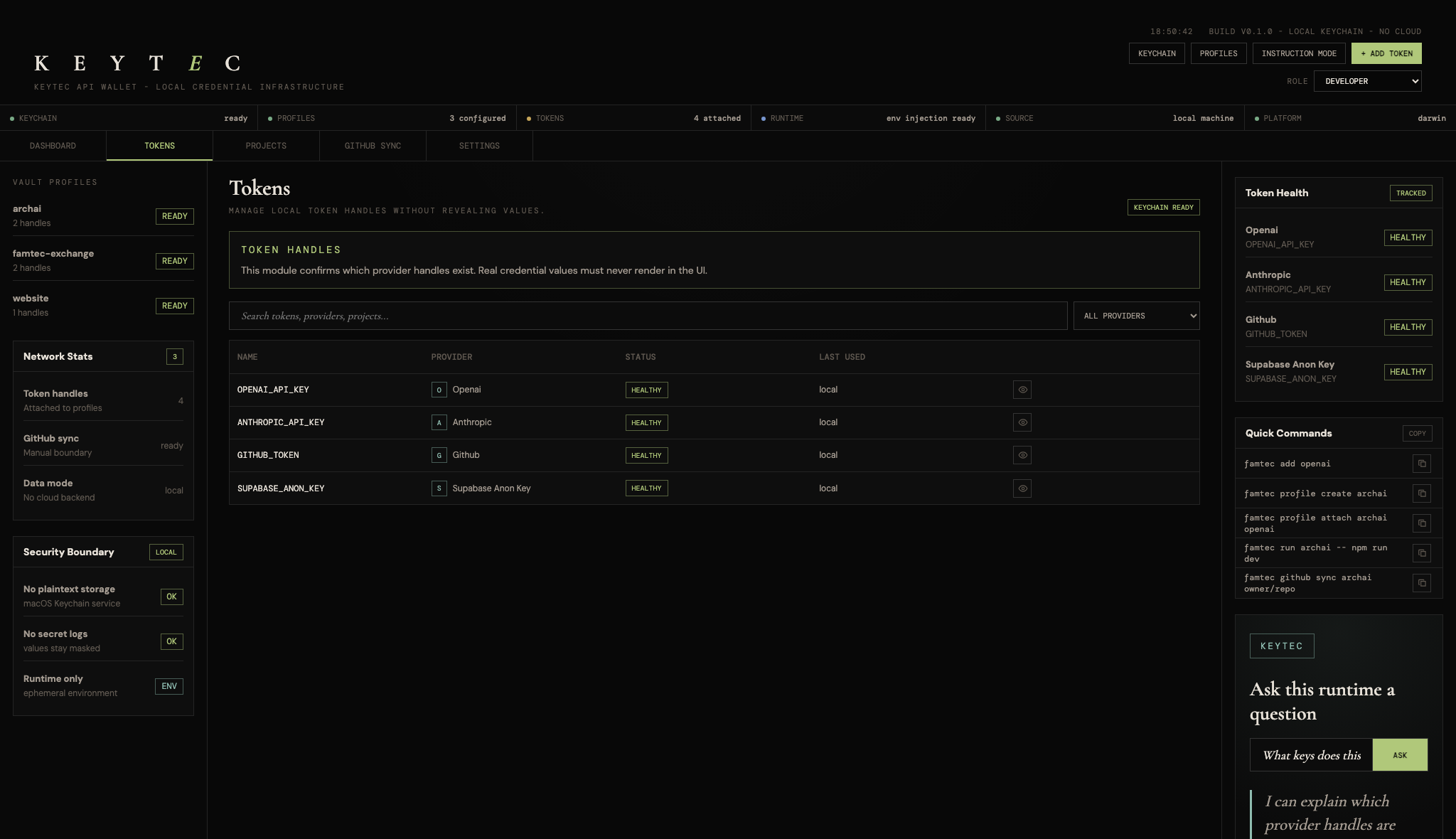The height and width of the screenshot is (839, 1456).
Task: Click the OK badge for No secret logs
Action: (x=171, y=641)
